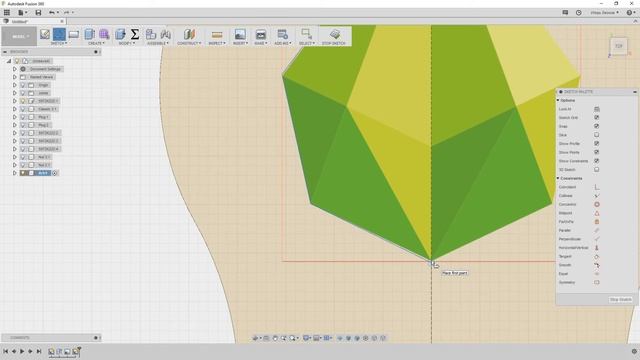Toggle the Sketch Grid checkbox

[596, 118]
